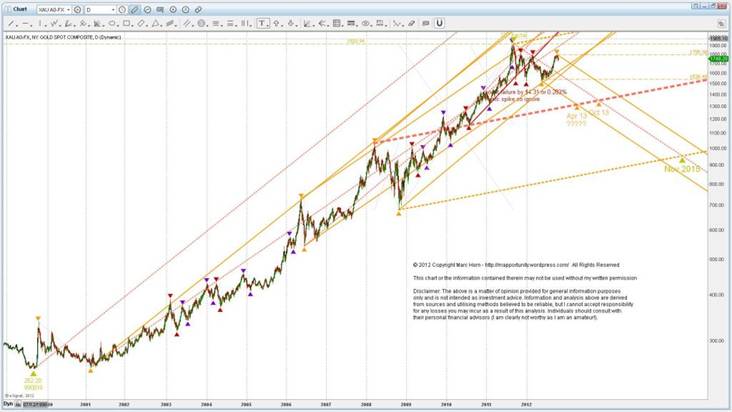Screen dimensions: 732x412
Task: Select the small comment box drawing icon
Action: tap(425, 23)
